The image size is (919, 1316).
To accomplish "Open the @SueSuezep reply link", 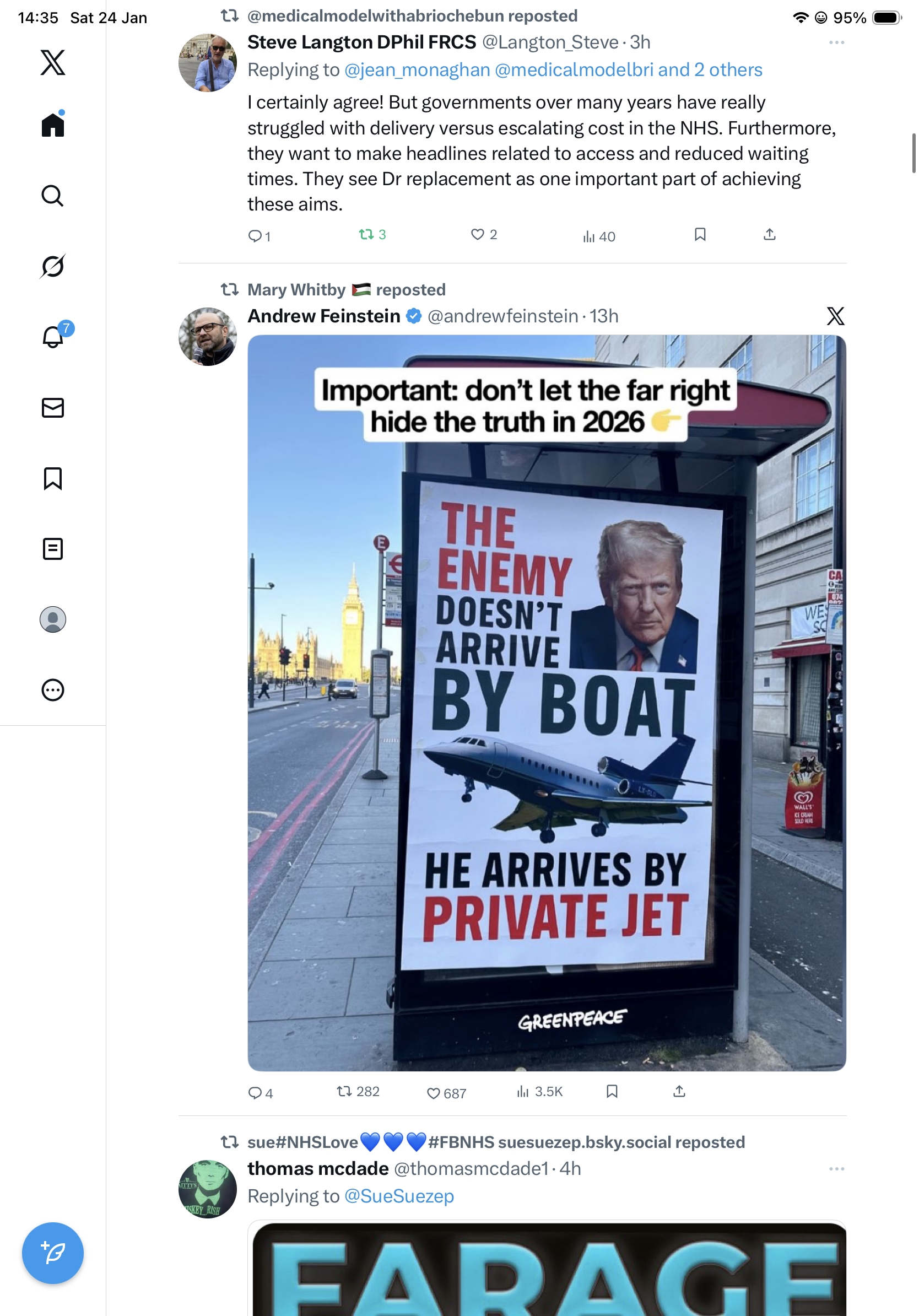I will point(399,1196).
